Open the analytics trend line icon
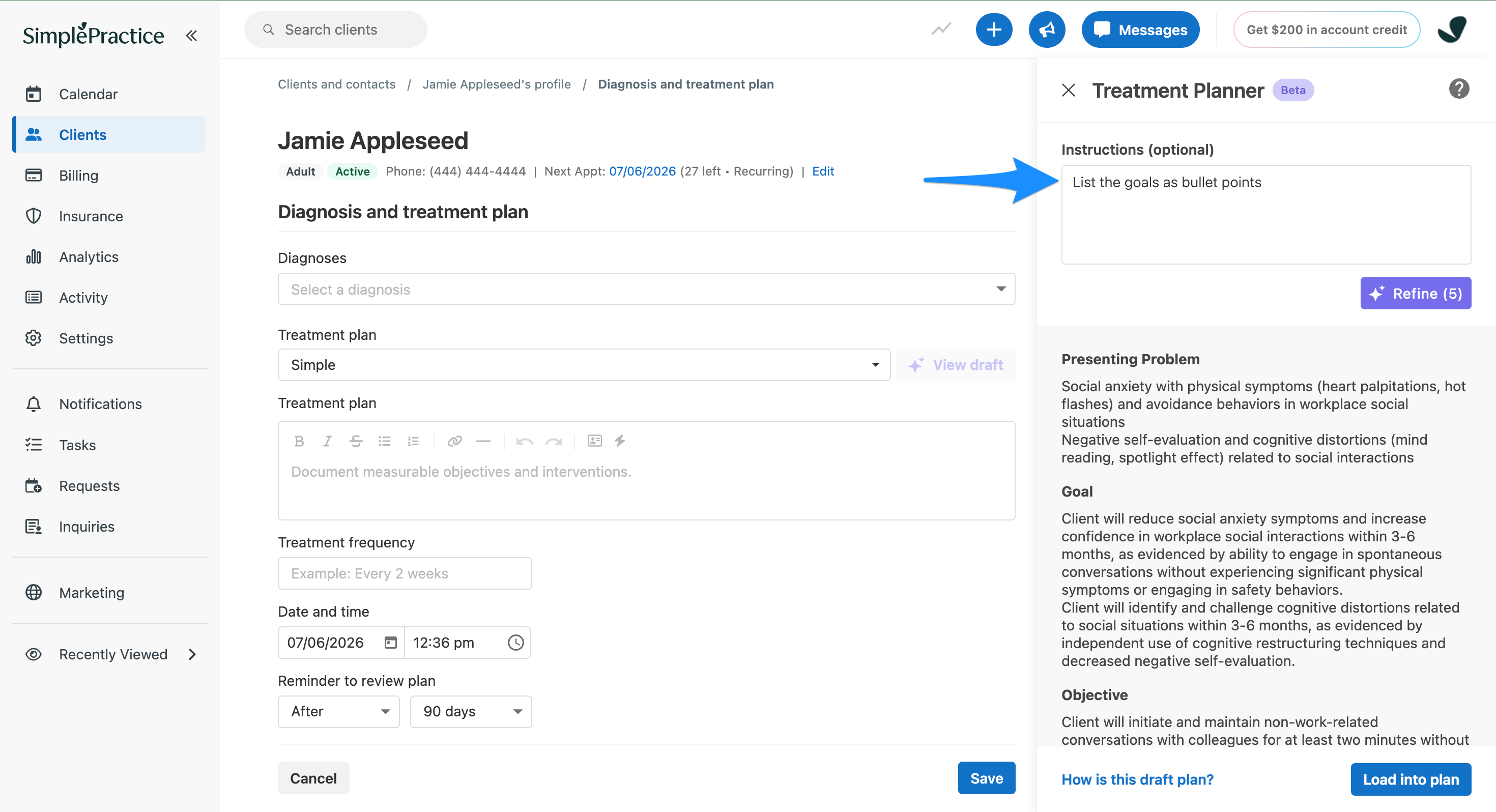This screenshot has height=812, width=1496. 941,29
